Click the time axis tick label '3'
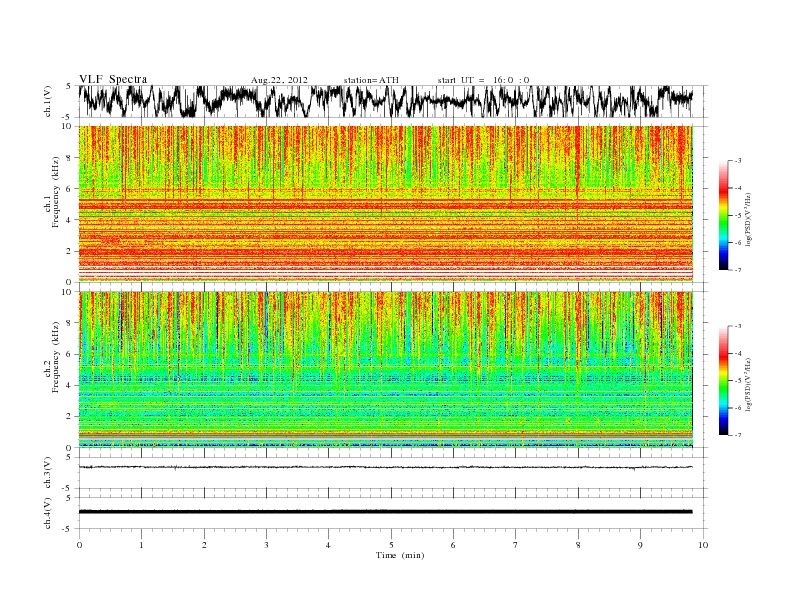792x612 pixels. (266, 545)
